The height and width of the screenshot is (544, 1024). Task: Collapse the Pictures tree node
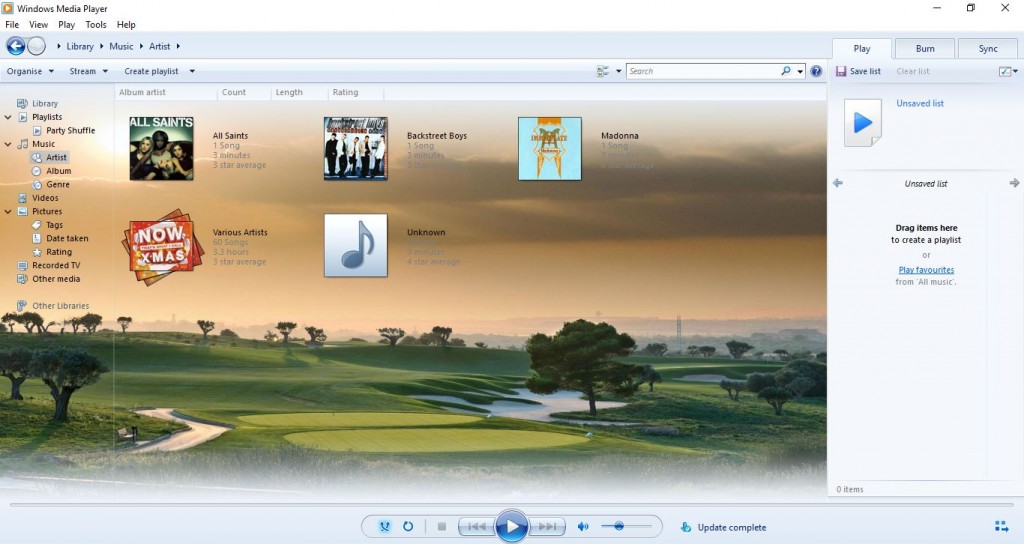[8, 212]
